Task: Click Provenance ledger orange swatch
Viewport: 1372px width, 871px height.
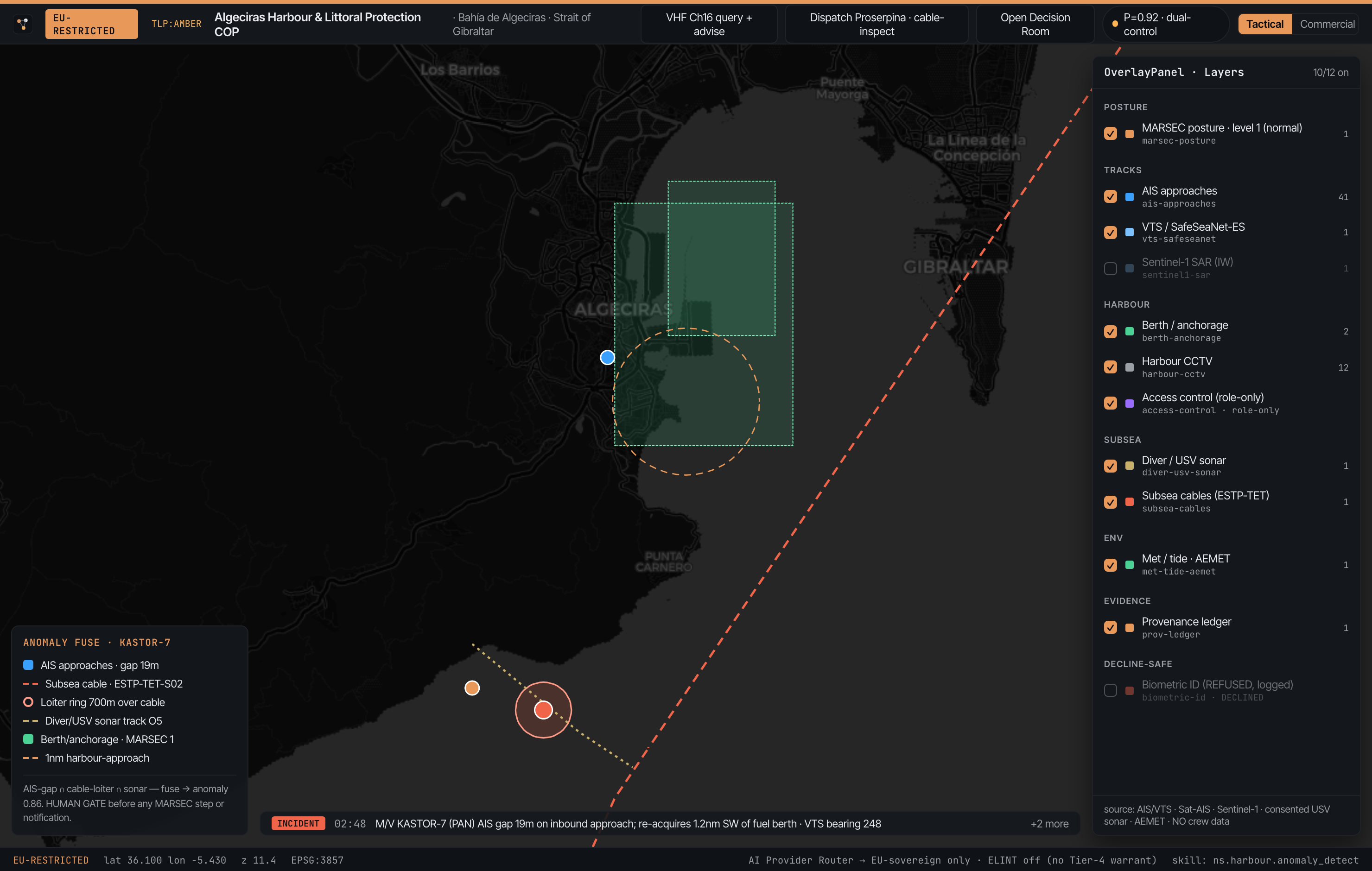Action: point(1129,628)
